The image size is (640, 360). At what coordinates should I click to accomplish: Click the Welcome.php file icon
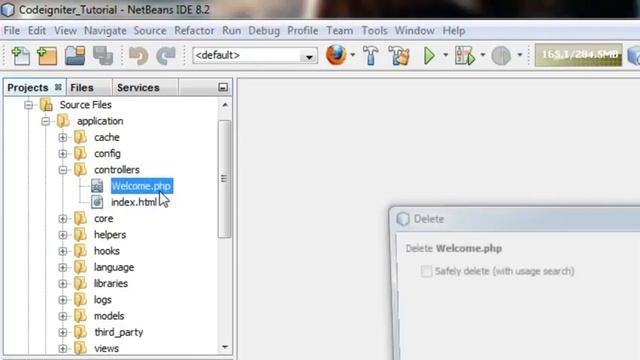click(97, 186)
